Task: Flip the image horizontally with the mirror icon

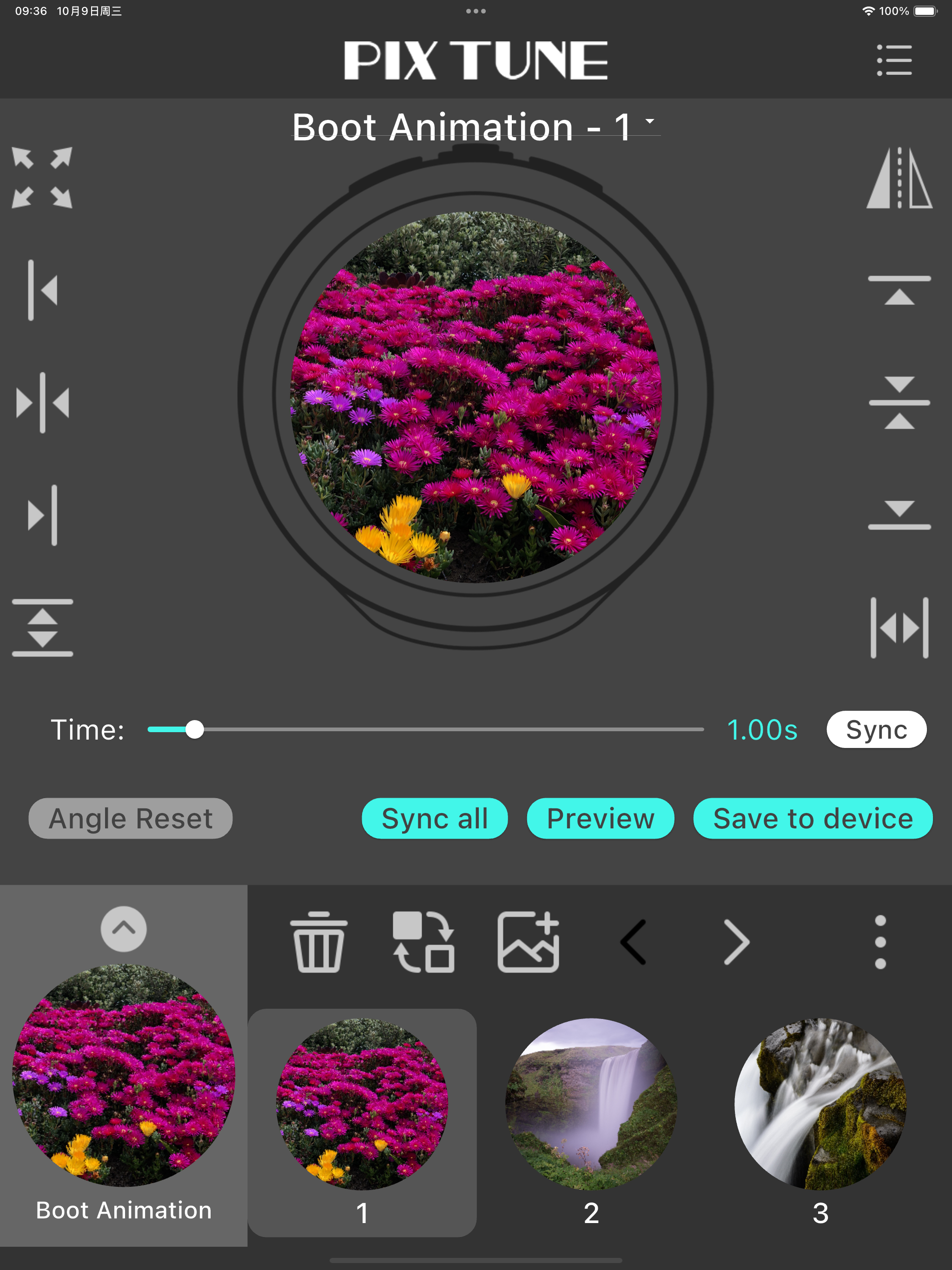Action: tap(899, 178)
